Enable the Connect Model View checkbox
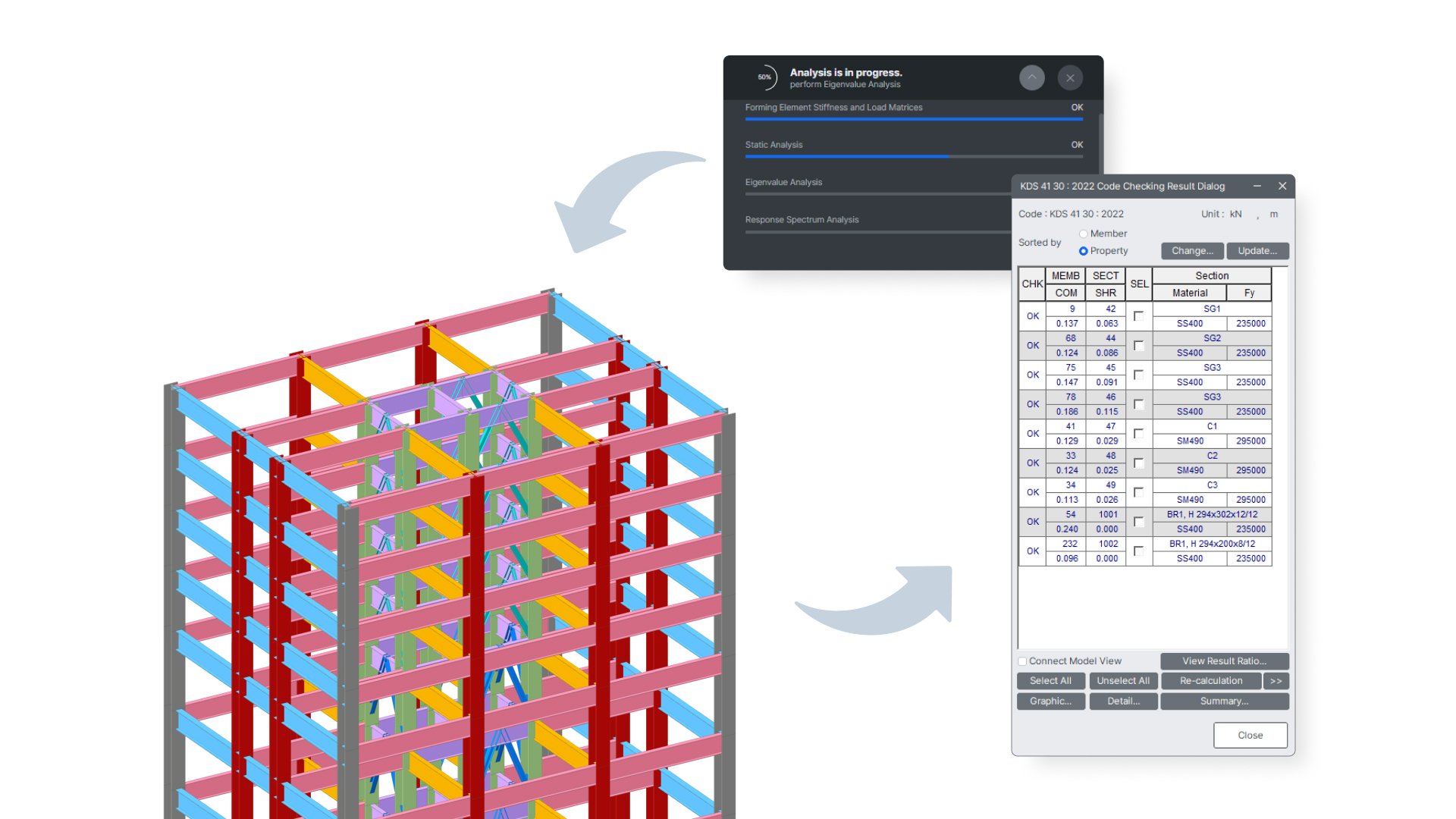 [1022, 661]
